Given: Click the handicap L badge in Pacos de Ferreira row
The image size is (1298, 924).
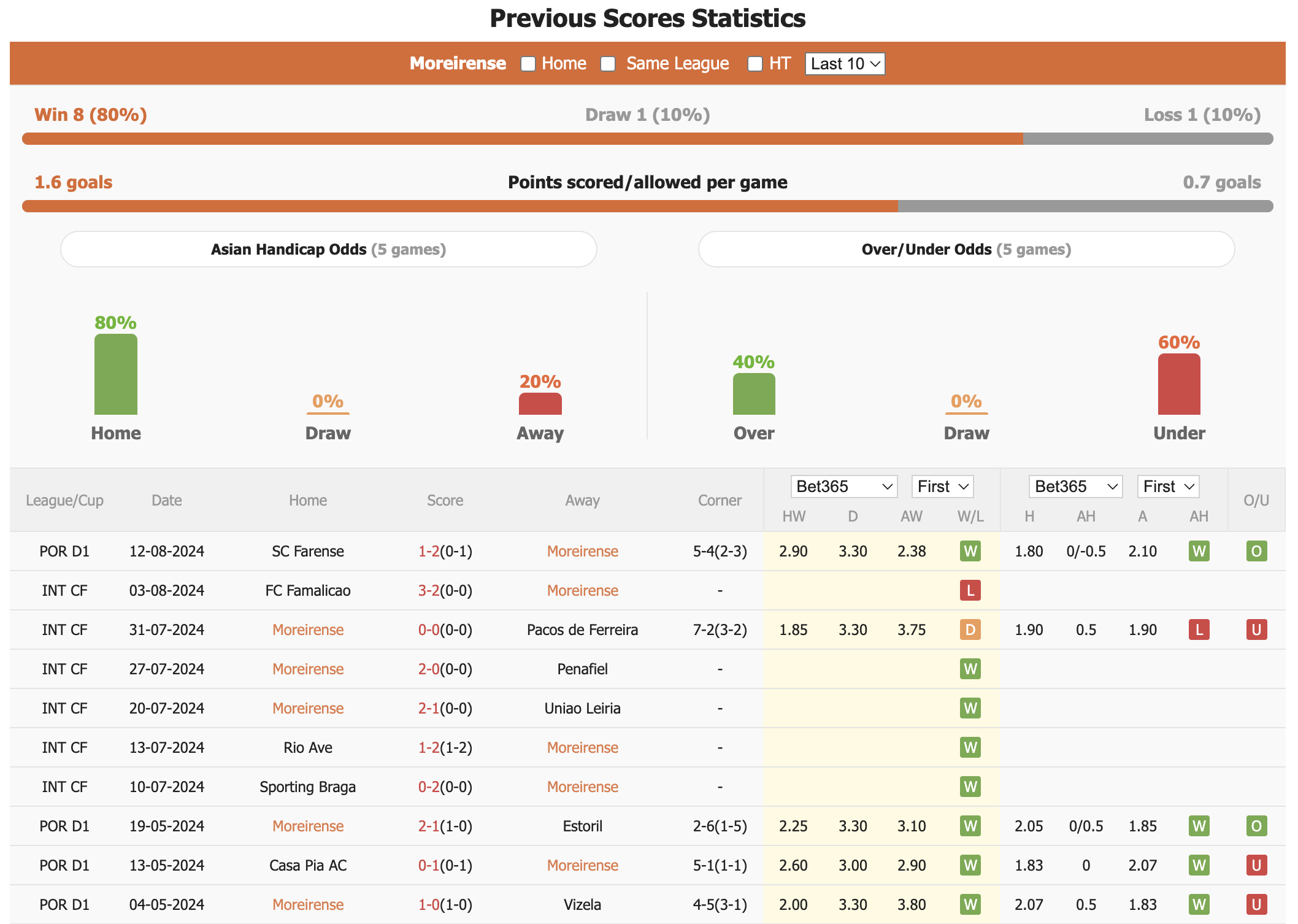Looking at the screenshot, I should click(x=1199, y=629).
